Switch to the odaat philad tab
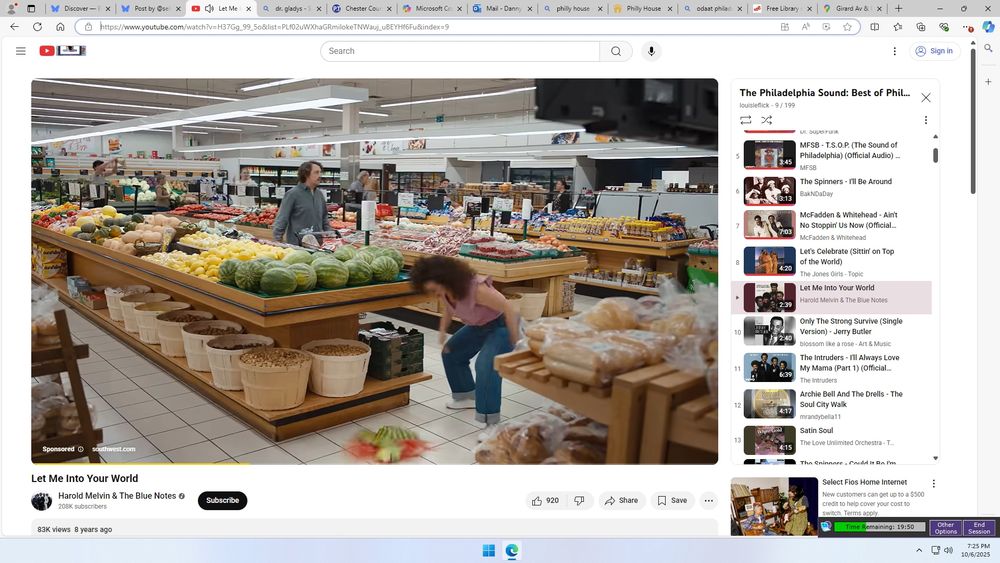This screenshot has width=1000, height=563. tap(713, 8)
